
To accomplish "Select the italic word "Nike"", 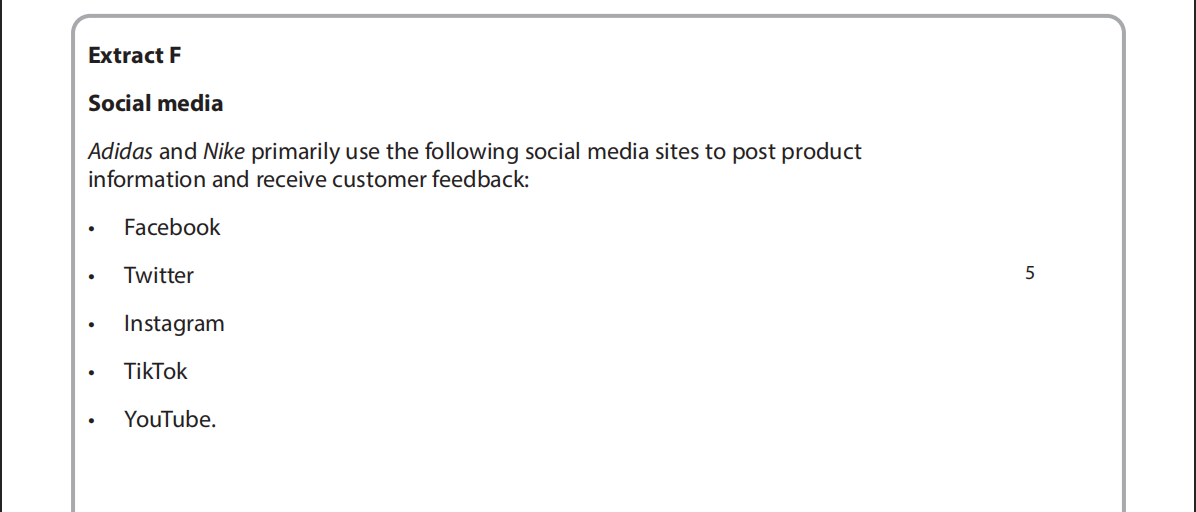I will (x=224, y=152).
